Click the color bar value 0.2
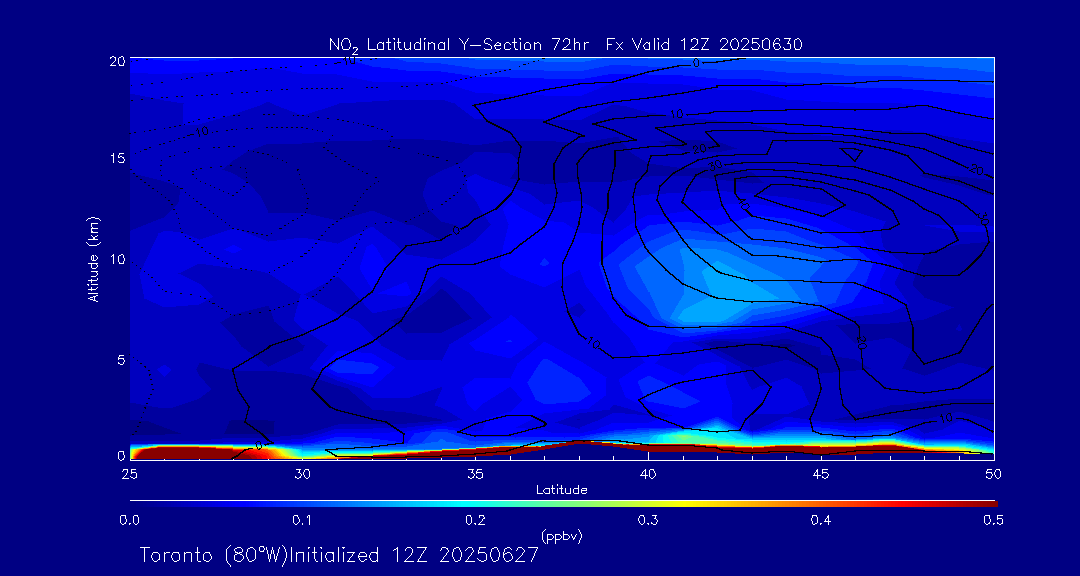This screenshot has width=1080, height=576. (475, 521)
